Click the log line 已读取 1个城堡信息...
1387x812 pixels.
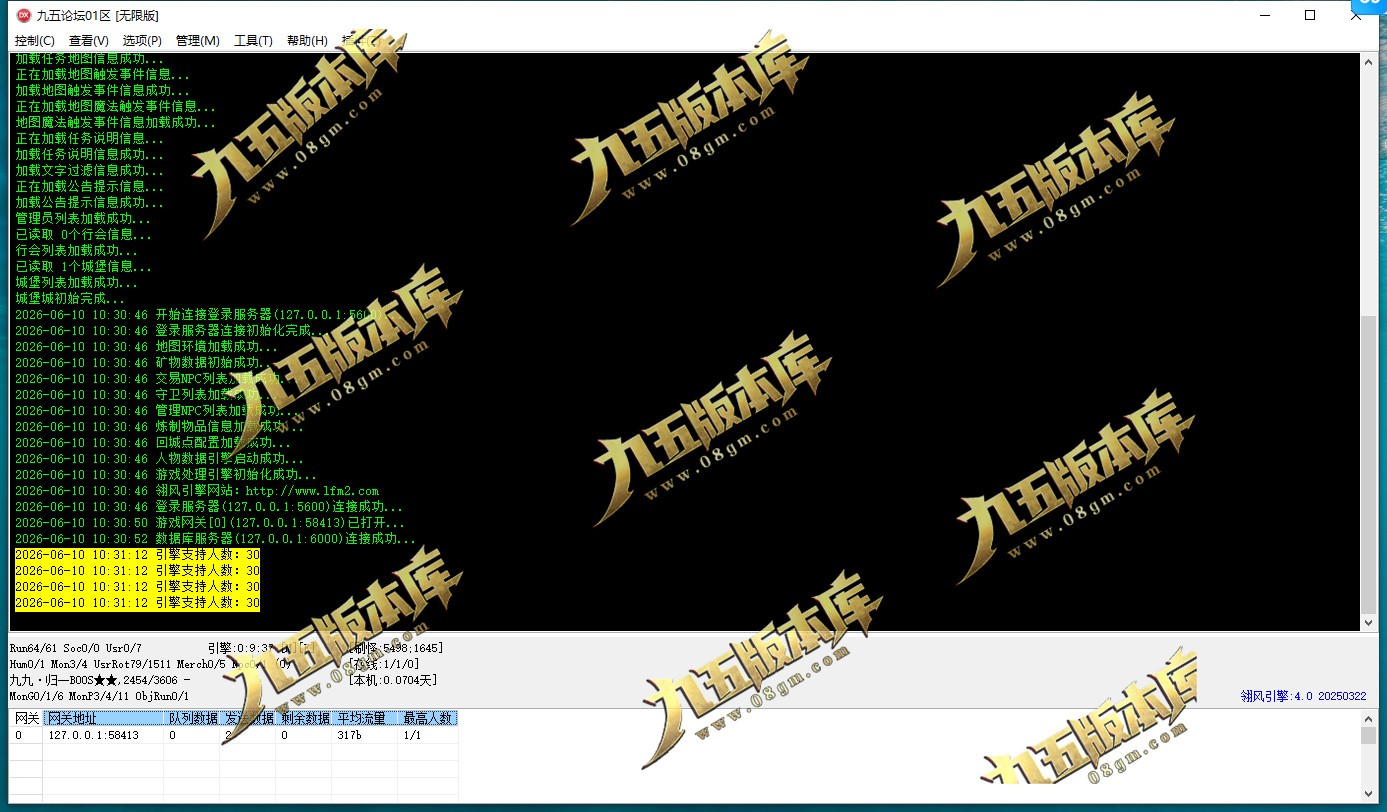pyautogui.click(x=83, y=266)
